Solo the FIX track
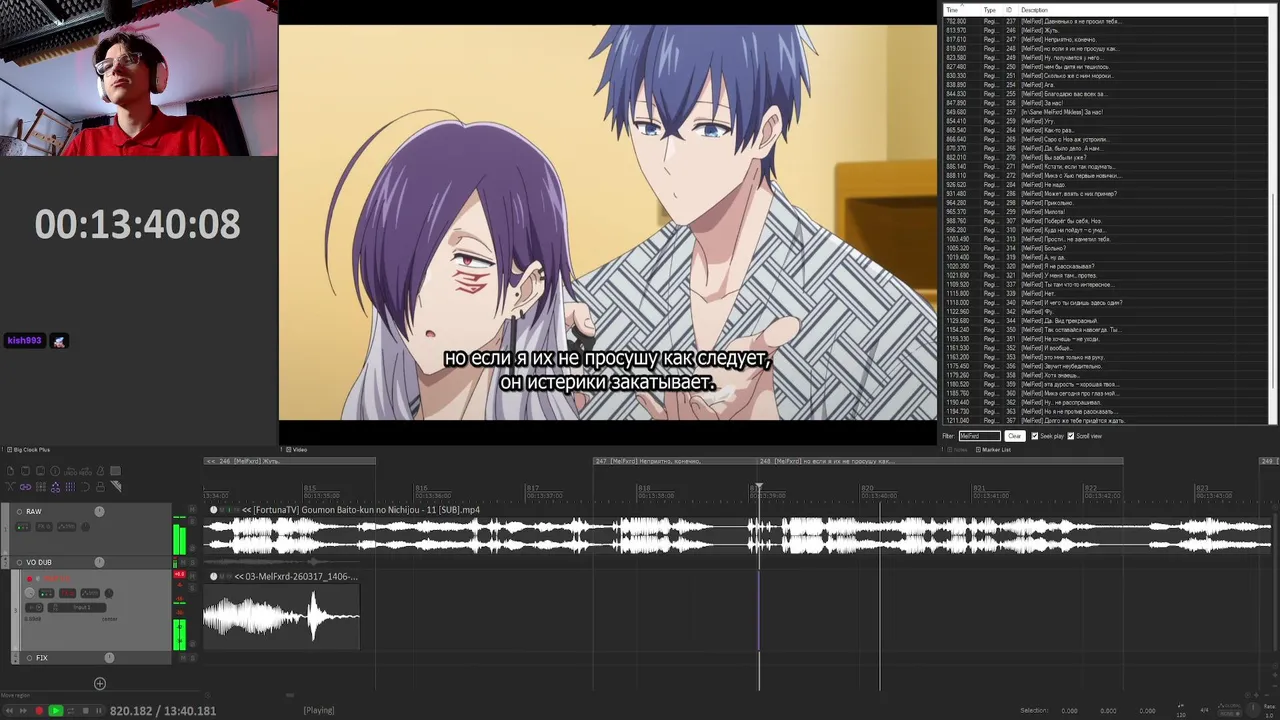 [x=192, y=658]
